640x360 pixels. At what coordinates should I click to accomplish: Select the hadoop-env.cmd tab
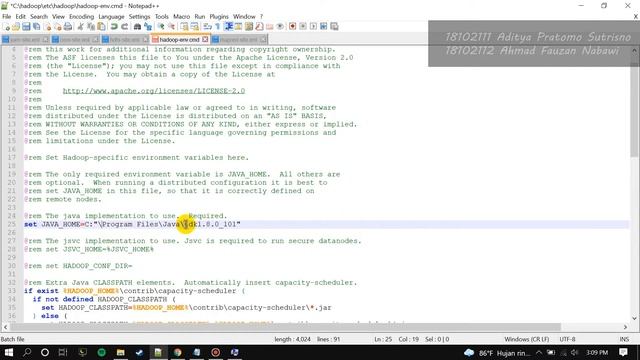coord(180,40)
